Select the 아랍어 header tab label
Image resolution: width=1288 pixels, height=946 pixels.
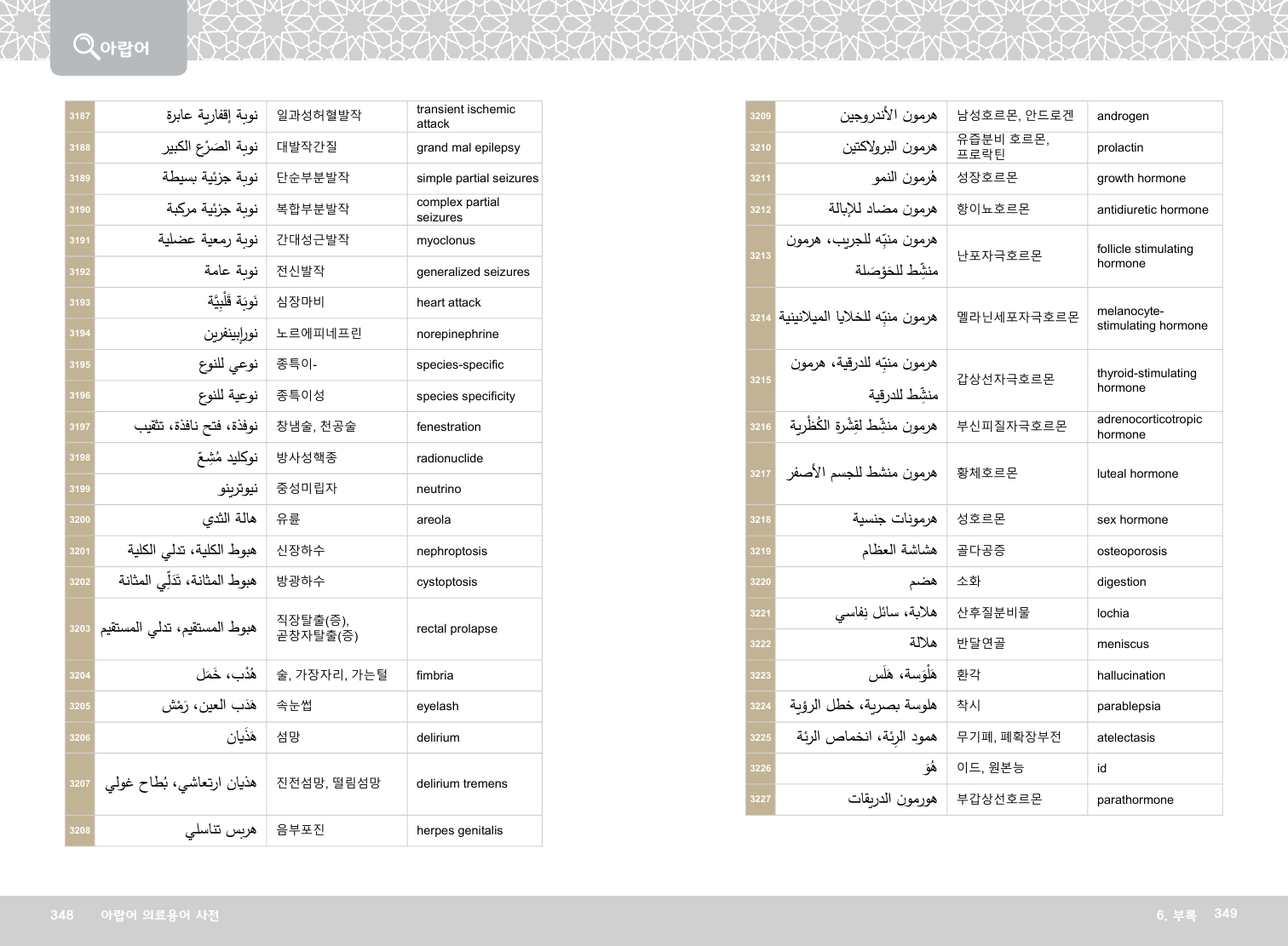tap(124, 49)
